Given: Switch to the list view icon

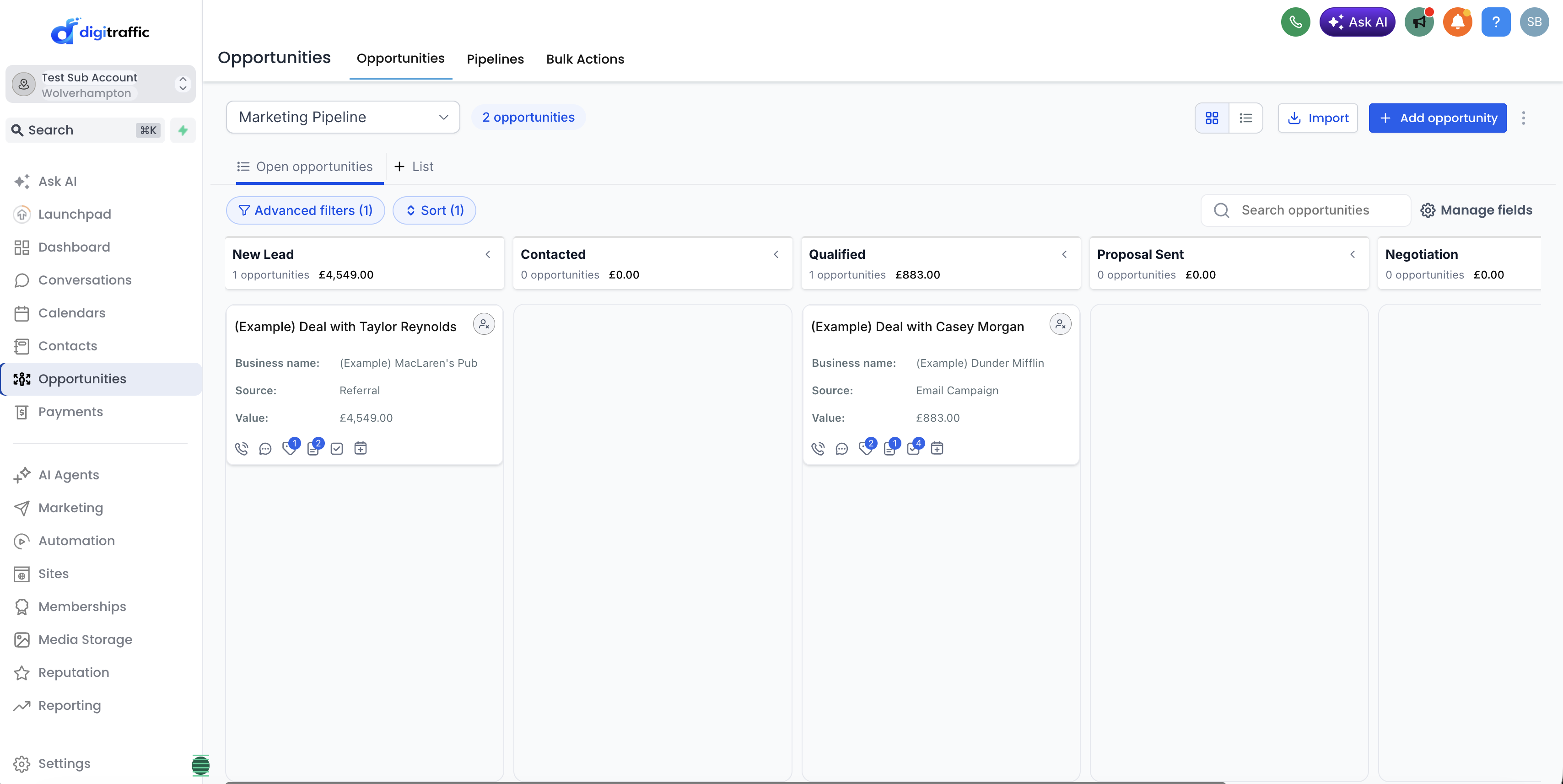Looking at the screenshot, I should point(1245,118).
